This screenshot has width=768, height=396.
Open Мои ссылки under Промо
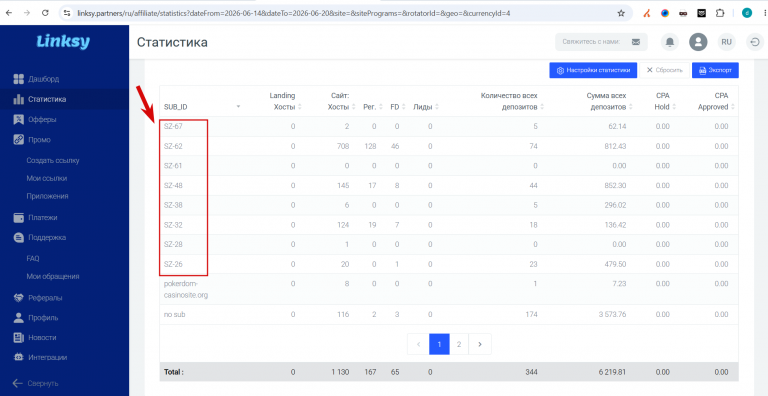click(x=47, y=178)
